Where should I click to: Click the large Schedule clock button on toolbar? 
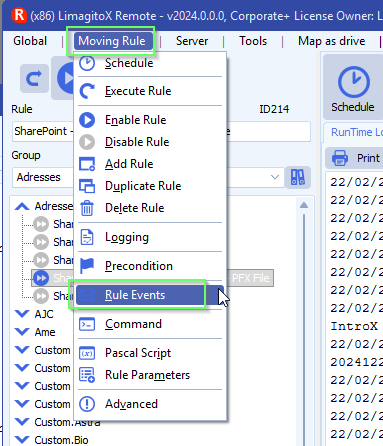353,88
